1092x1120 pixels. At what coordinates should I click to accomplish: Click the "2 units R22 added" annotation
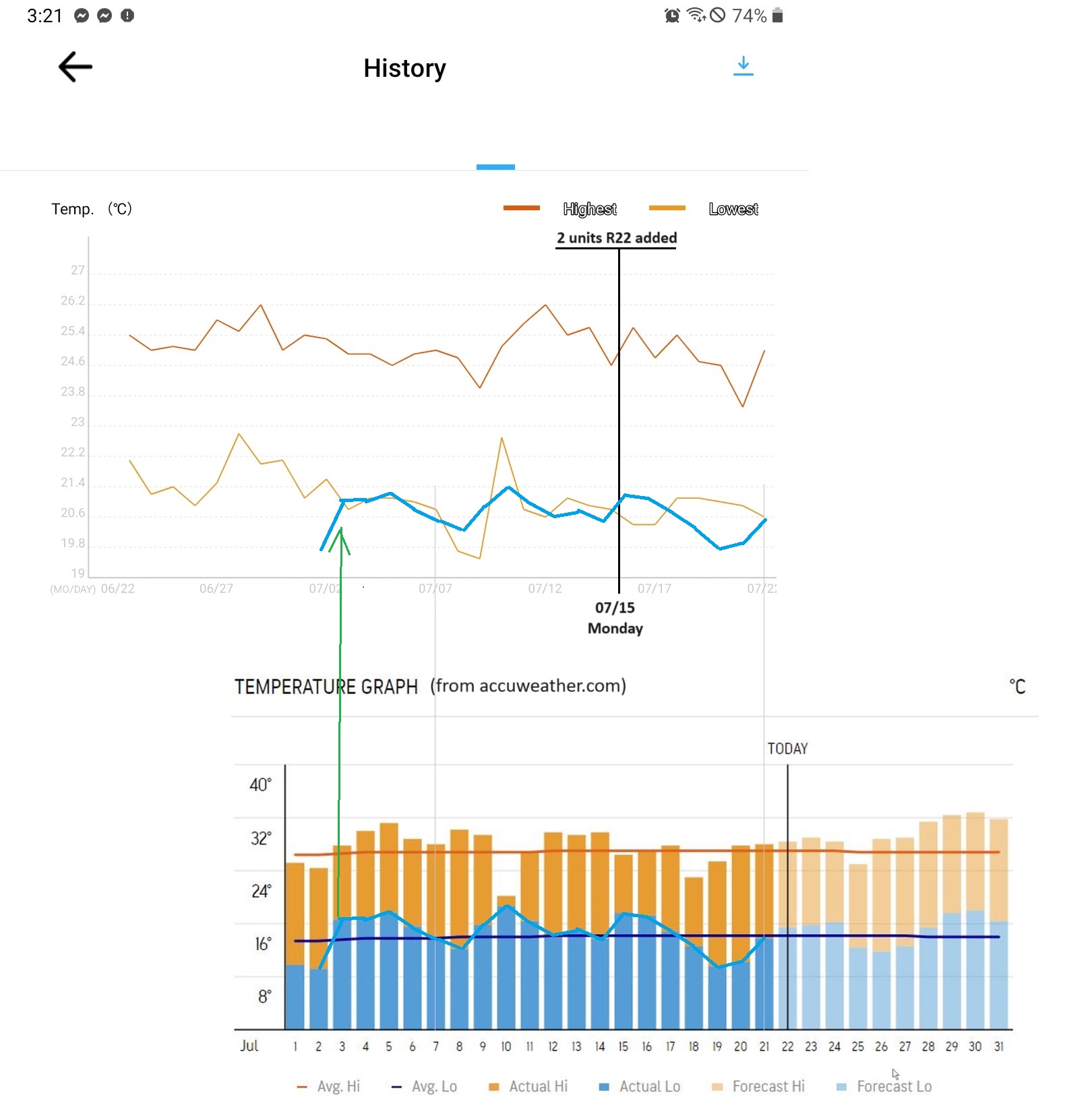pyautogui.click(x=616, y=238)
